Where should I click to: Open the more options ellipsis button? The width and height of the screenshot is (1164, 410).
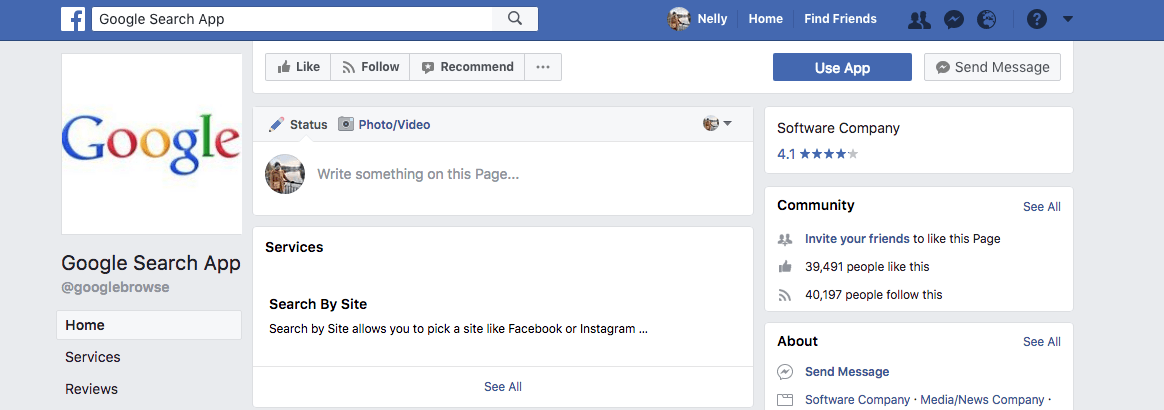[543, 67]
